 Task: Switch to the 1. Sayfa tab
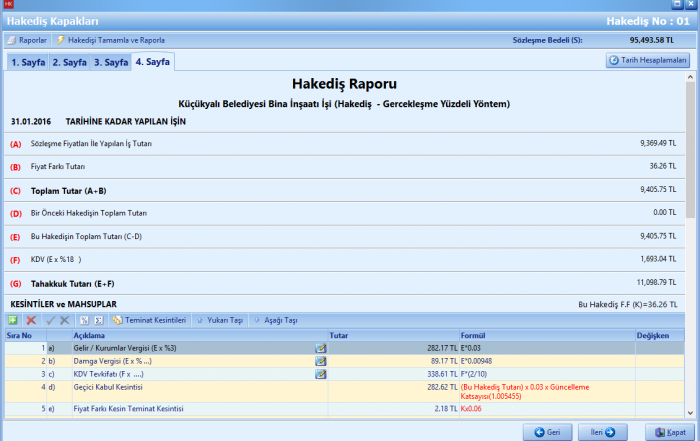pyautogui.click(x=27, y=62)
